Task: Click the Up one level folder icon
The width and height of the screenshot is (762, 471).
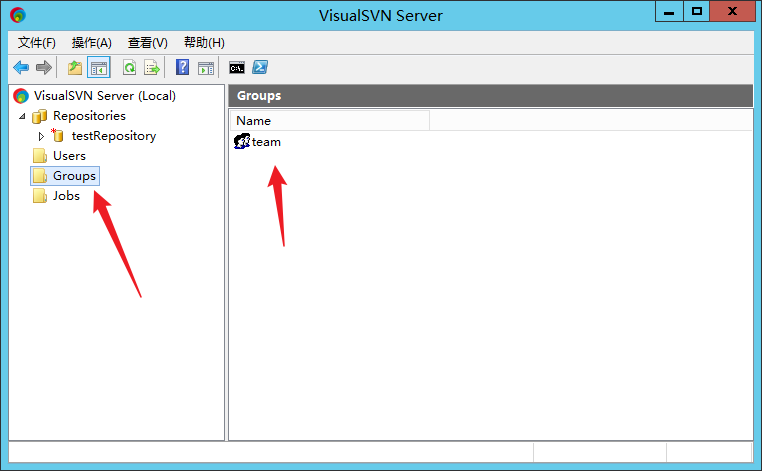Action: click(74, 68)
